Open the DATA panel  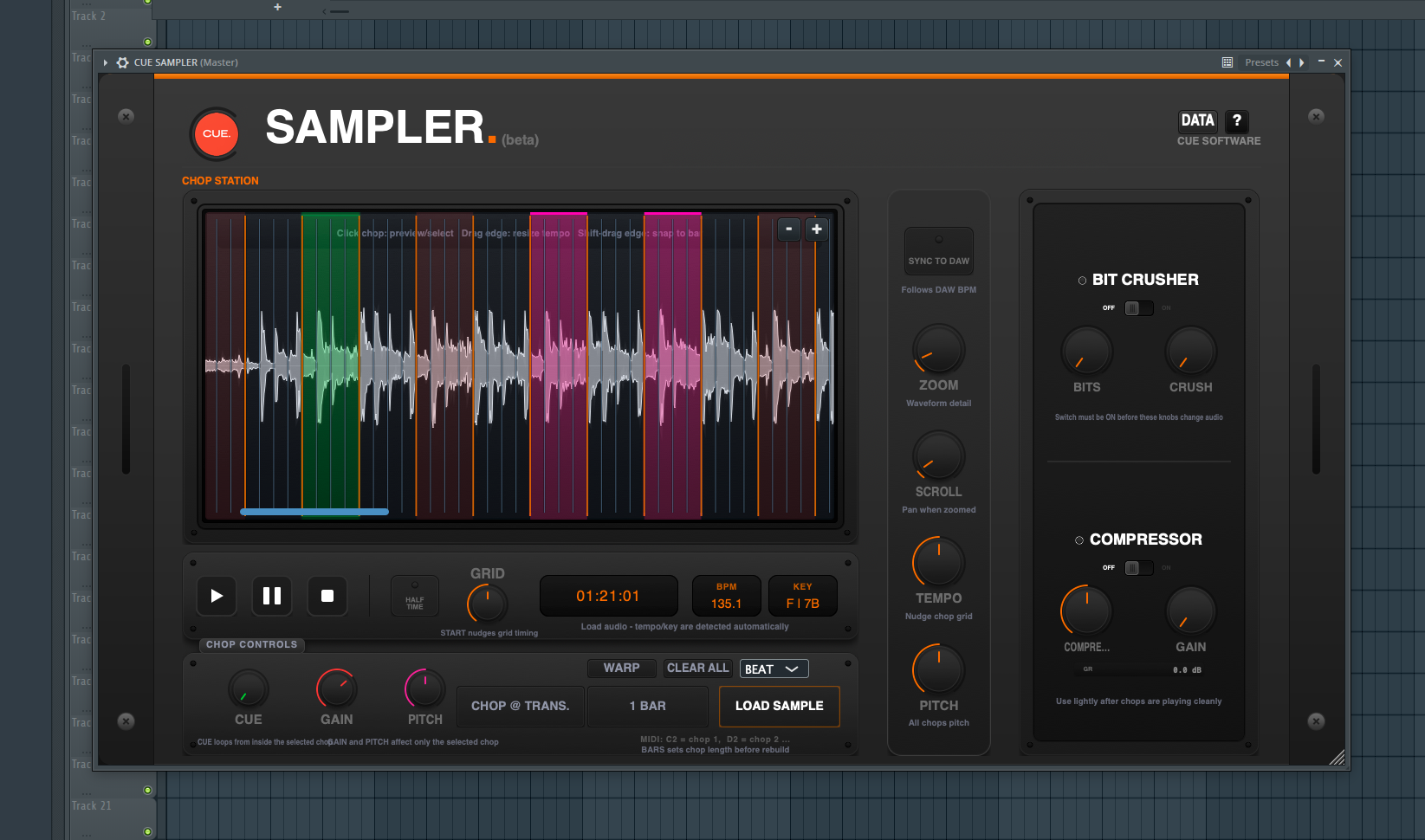coord(1198,120)
